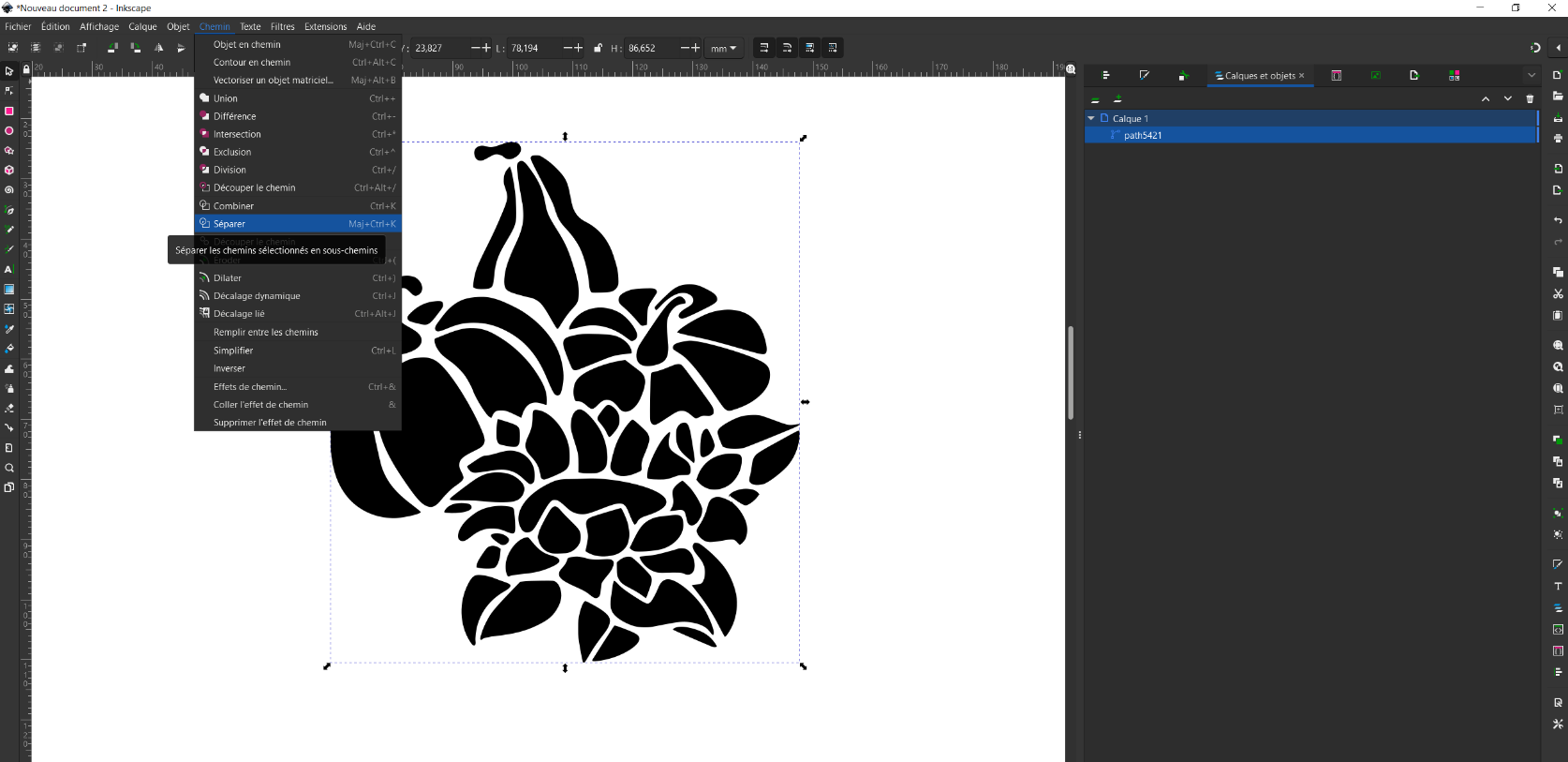
Task: Click the delete layer trash icon
Action: pyautogui.click(x=1531, y=98)
